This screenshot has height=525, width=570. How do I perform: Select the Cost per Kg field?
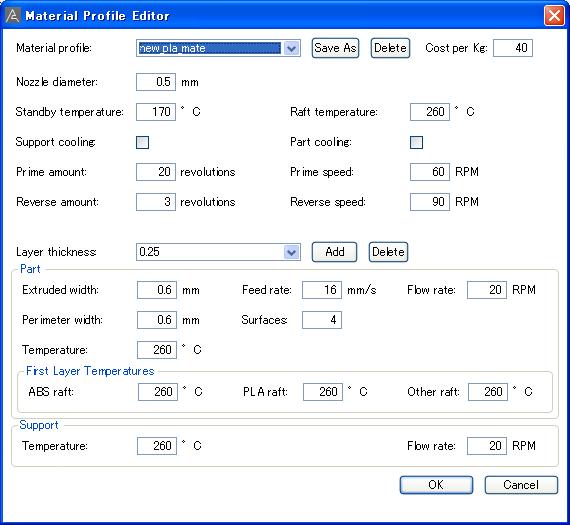pyautogui.click(x=513, y=48)
